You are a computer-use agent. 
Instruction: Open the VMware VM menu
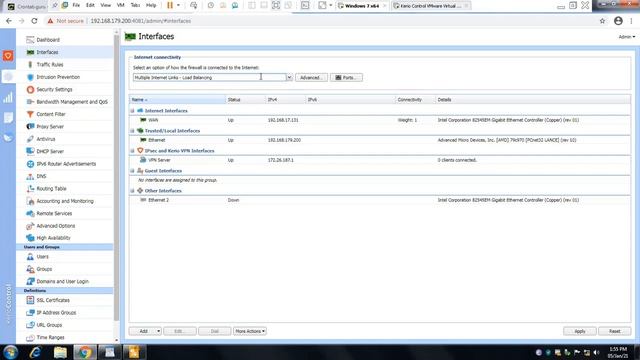pos(120,5)
